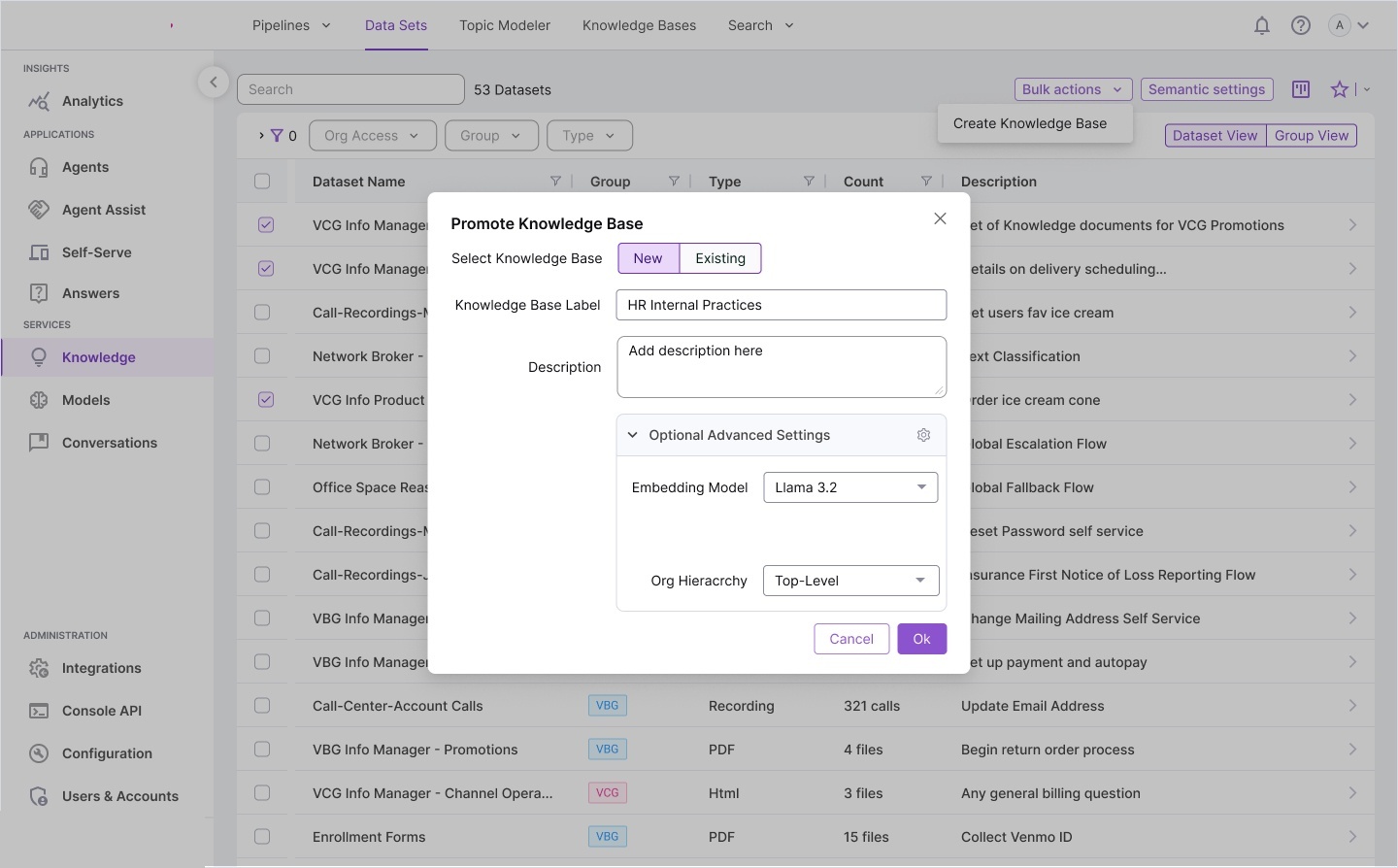
Task: Click the column layout icon
Action: (x=1301, y=89)
